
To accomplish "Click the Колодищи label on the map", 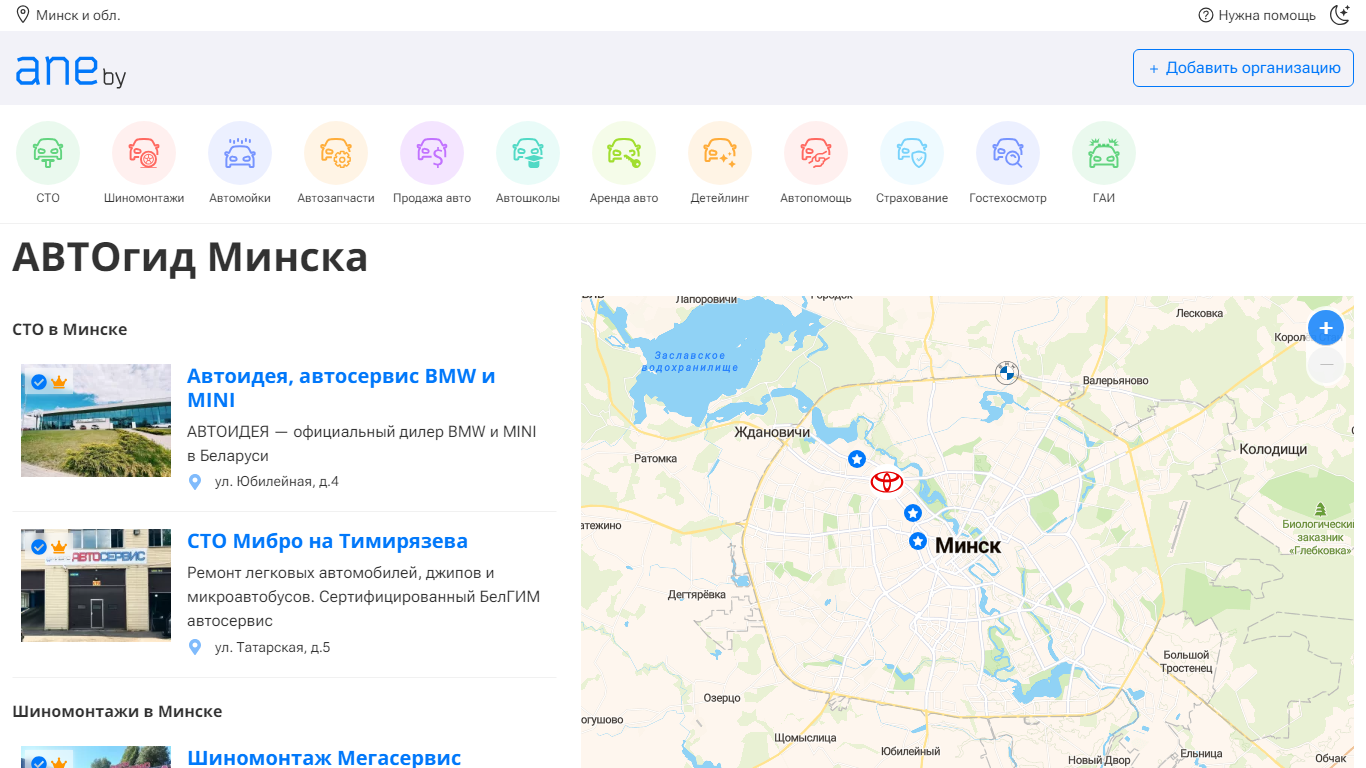I will click(1273, 449).
